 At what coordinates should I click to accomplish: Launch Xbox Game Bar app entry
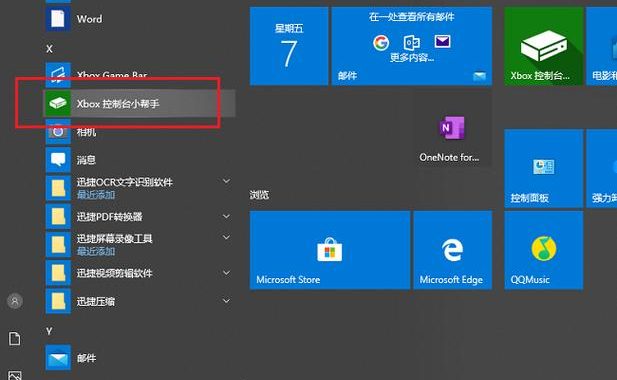point(140,75)
